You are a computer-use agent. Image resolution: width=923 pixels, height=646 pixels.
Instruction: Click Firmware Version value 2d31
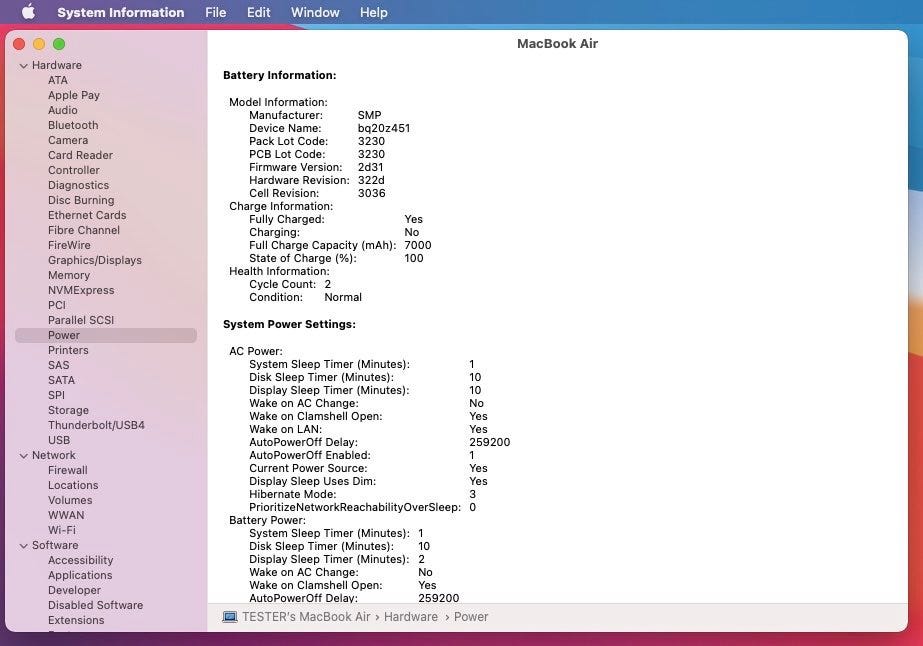point(370,167)
